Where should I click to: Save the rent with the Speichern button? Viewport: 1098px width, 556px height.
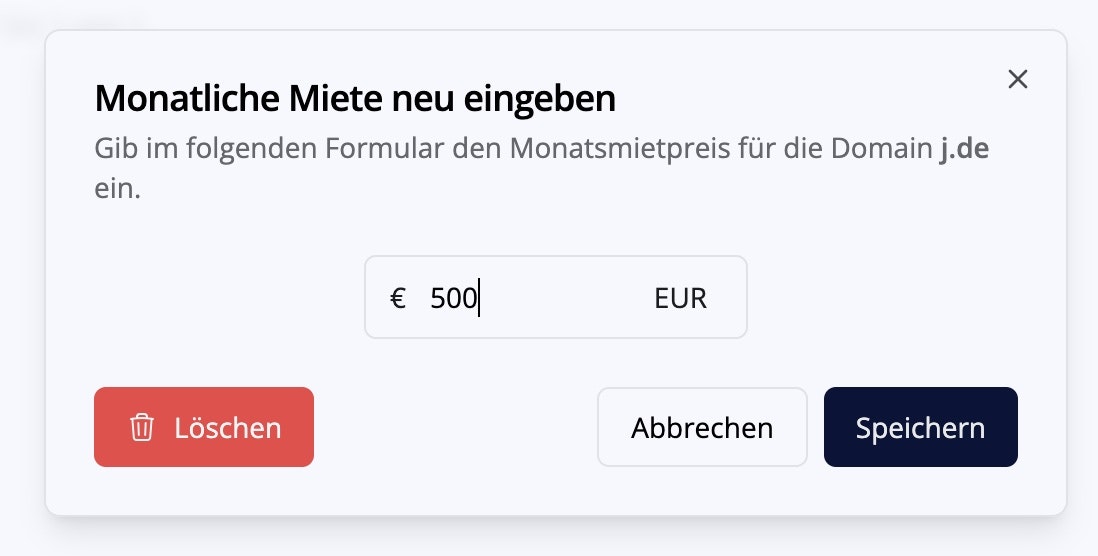920,428
